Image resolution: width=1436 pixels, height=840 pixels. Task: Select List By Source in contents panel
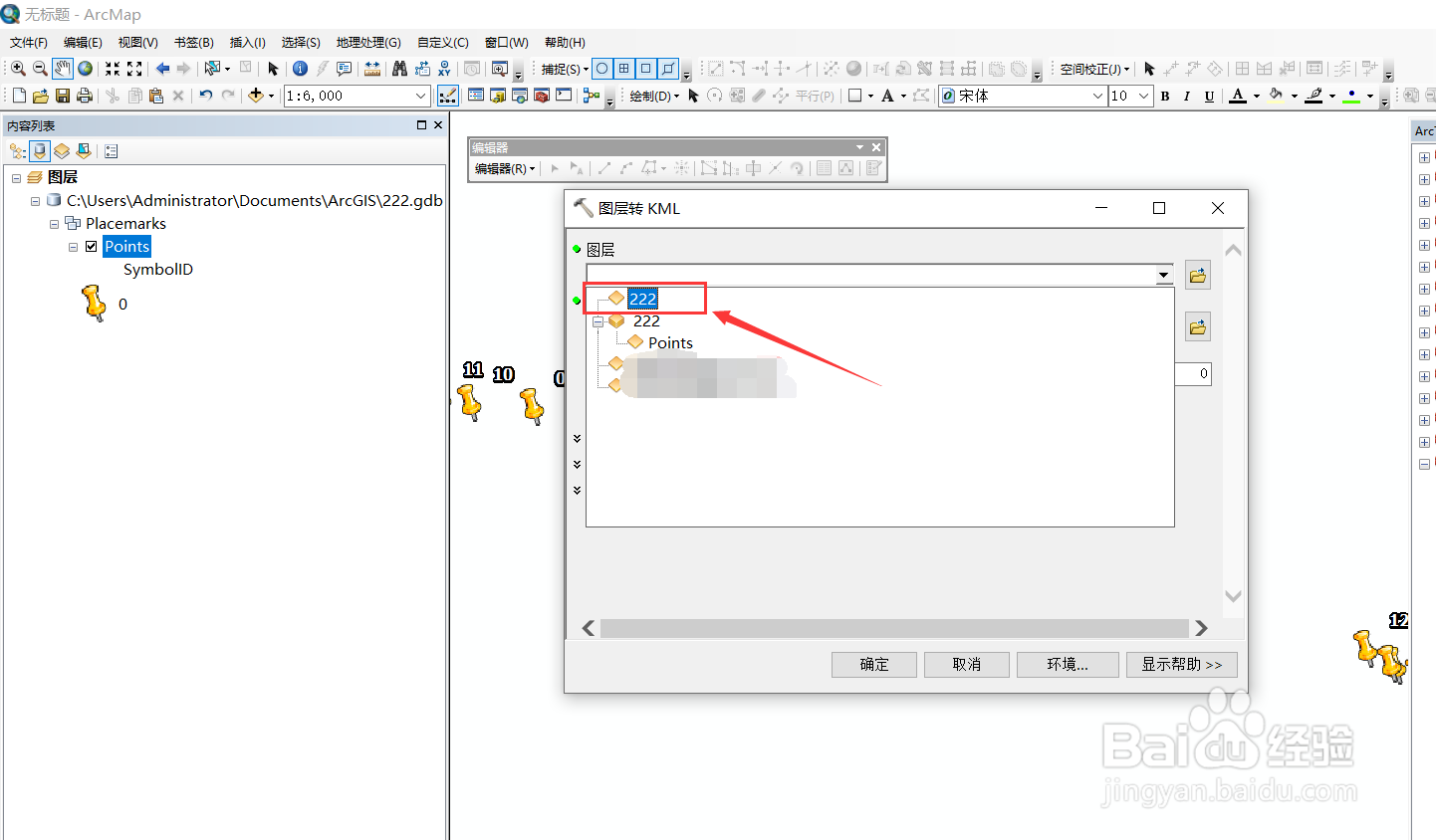(40, 150)
